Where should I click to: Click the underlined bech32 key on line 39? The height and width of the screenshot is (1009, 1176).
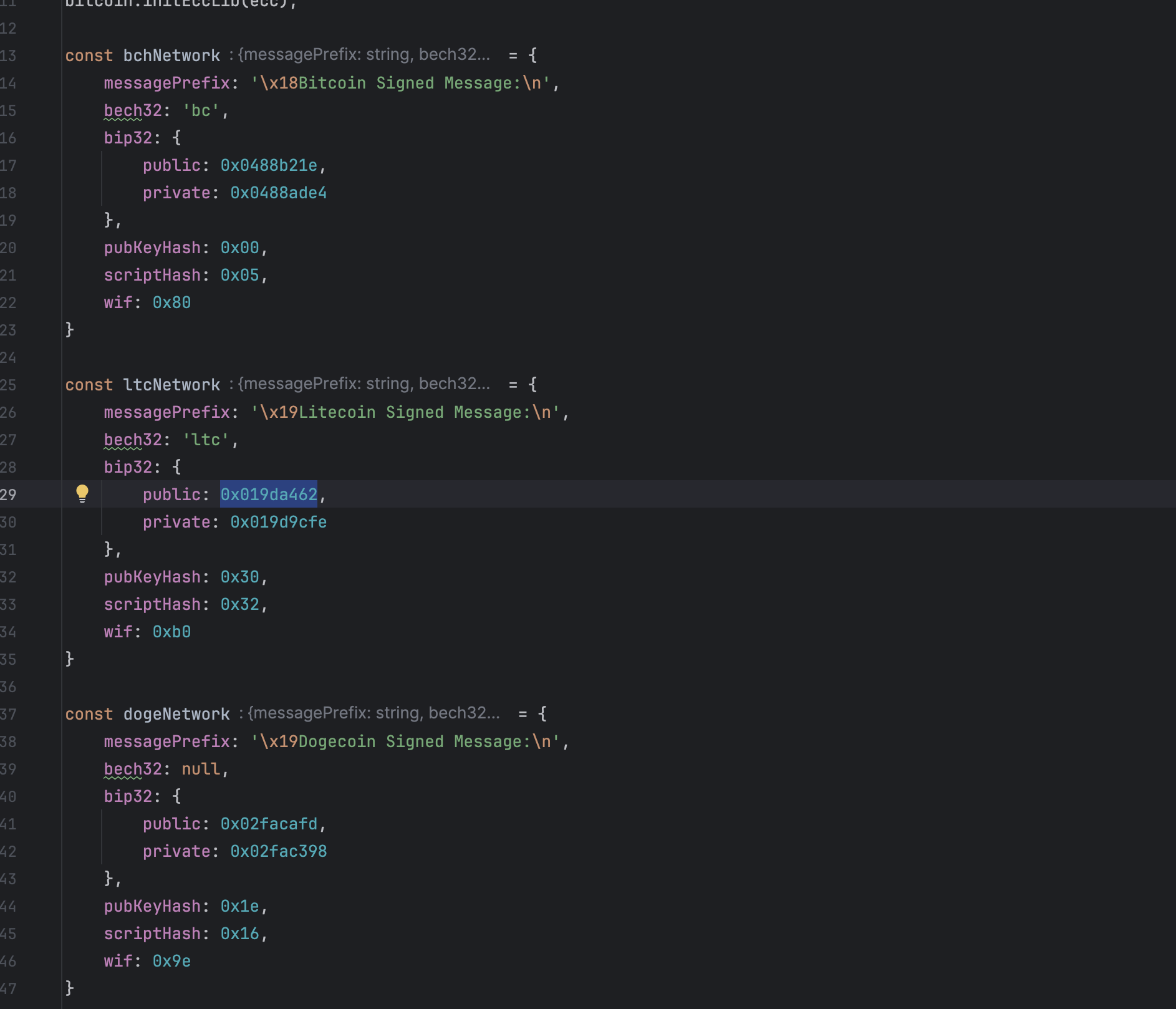click(133, 769)
